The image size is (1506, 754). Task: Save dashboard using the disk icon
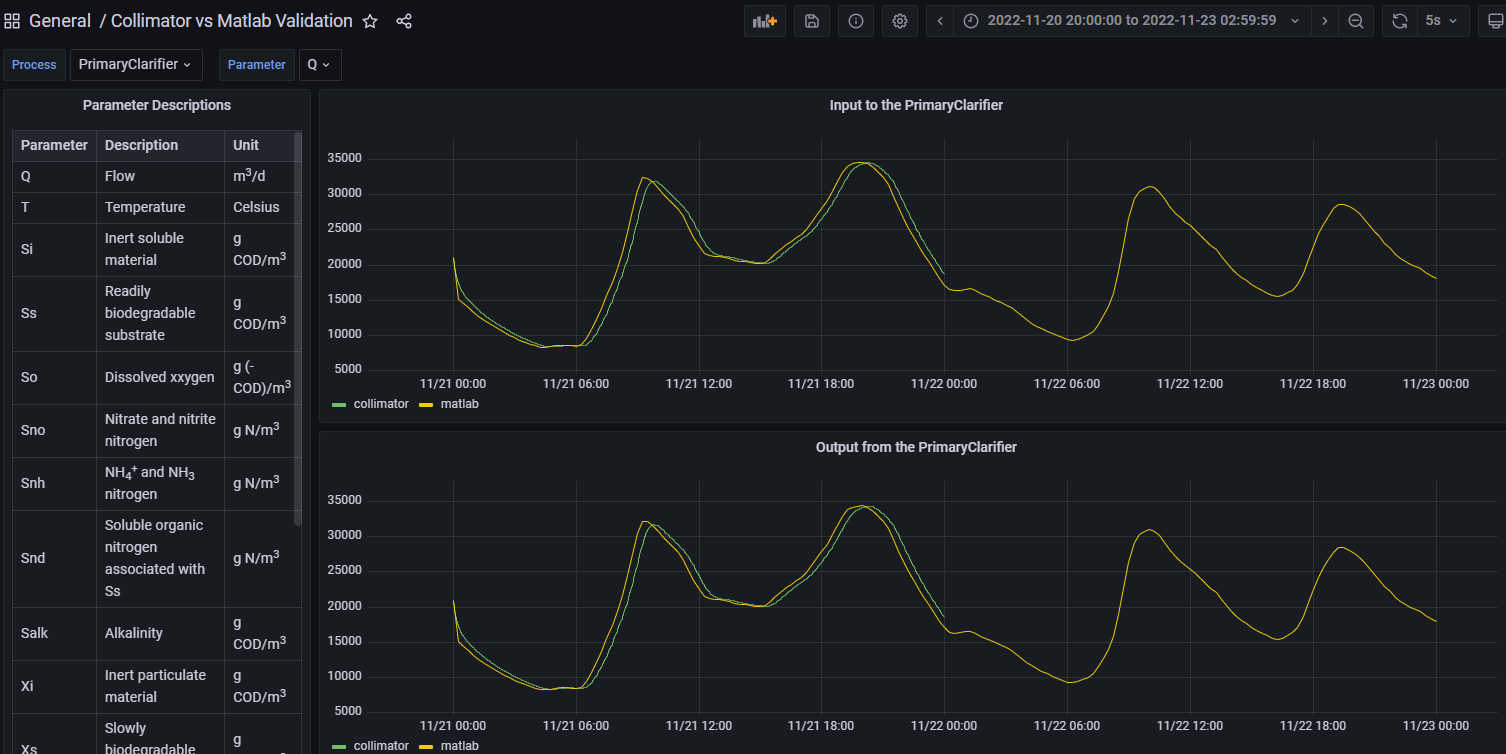pyautogui.click(x=812, y=21)
